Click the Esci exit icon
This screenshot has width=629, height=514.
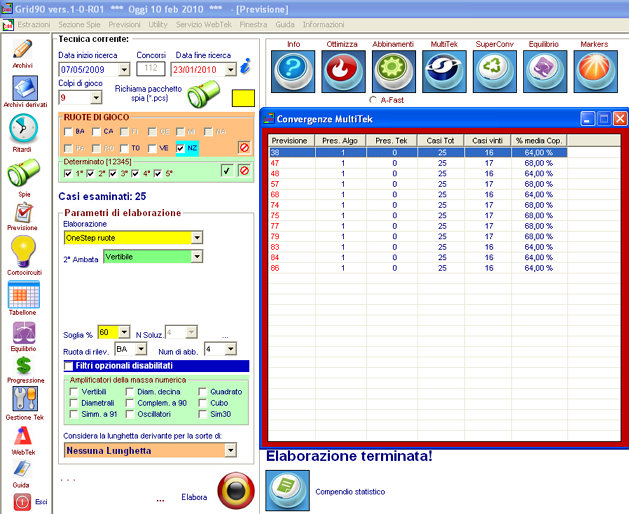(x=22, y=502)
